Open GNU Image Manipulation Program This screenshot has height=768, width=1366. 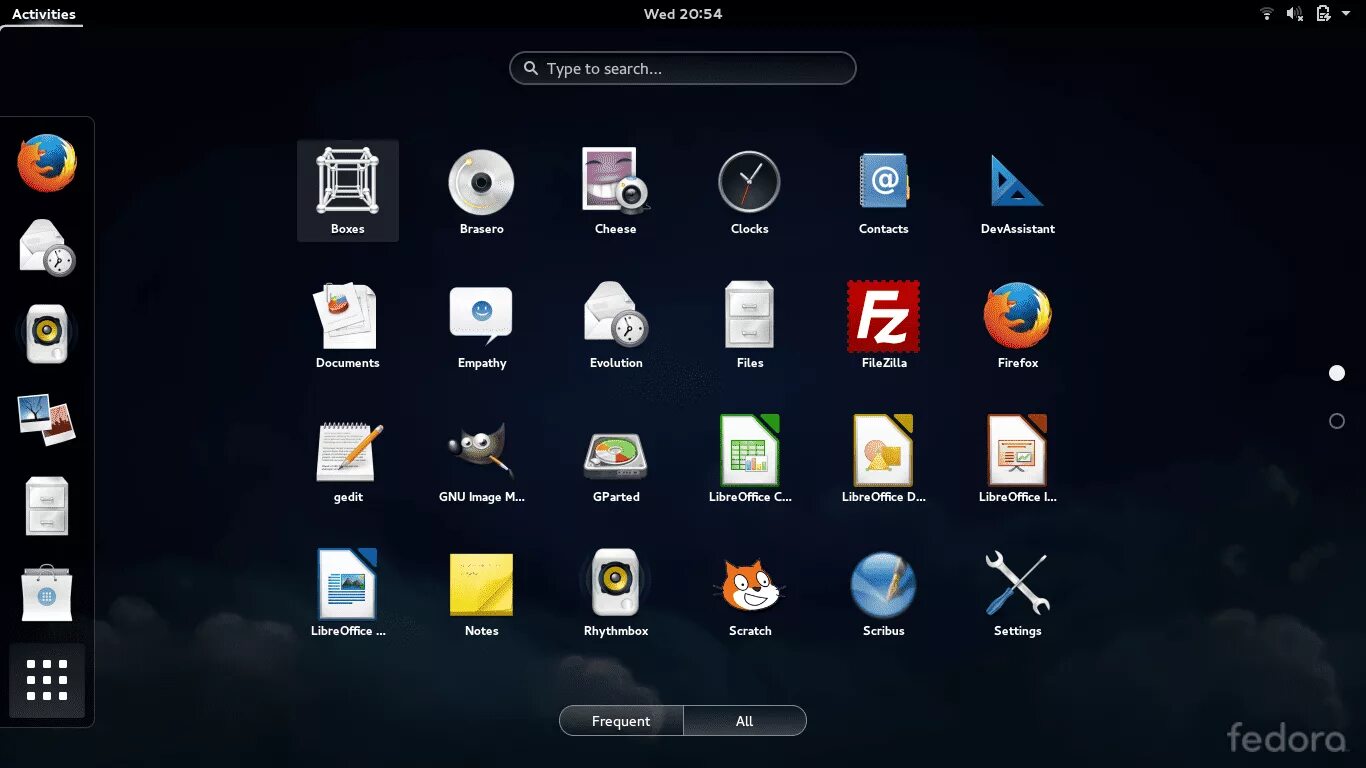coord(481,458)
